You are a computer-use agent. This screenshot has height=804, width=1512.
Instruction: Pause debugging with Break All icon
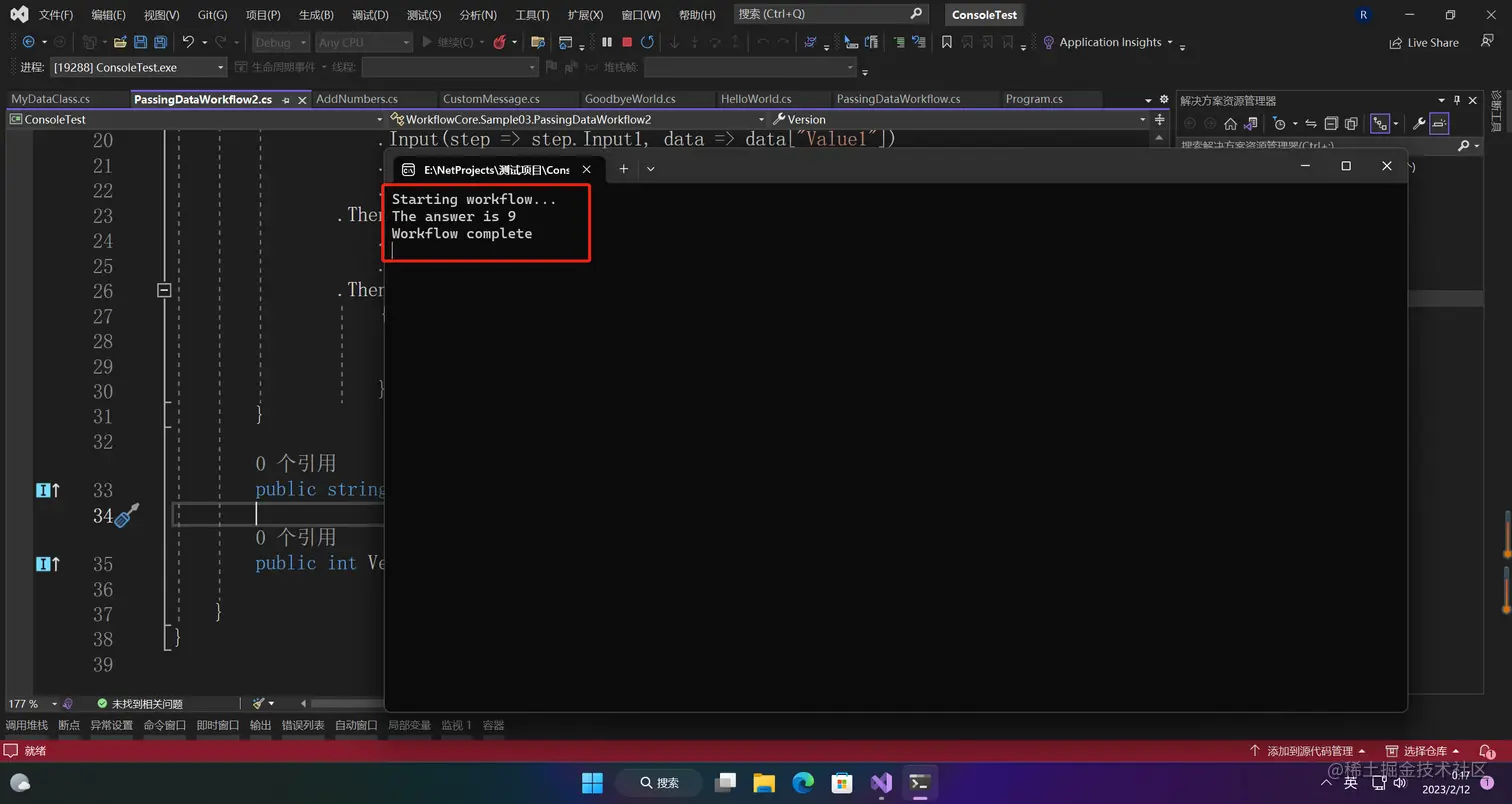pyautogui.click(x=607, y=42)
